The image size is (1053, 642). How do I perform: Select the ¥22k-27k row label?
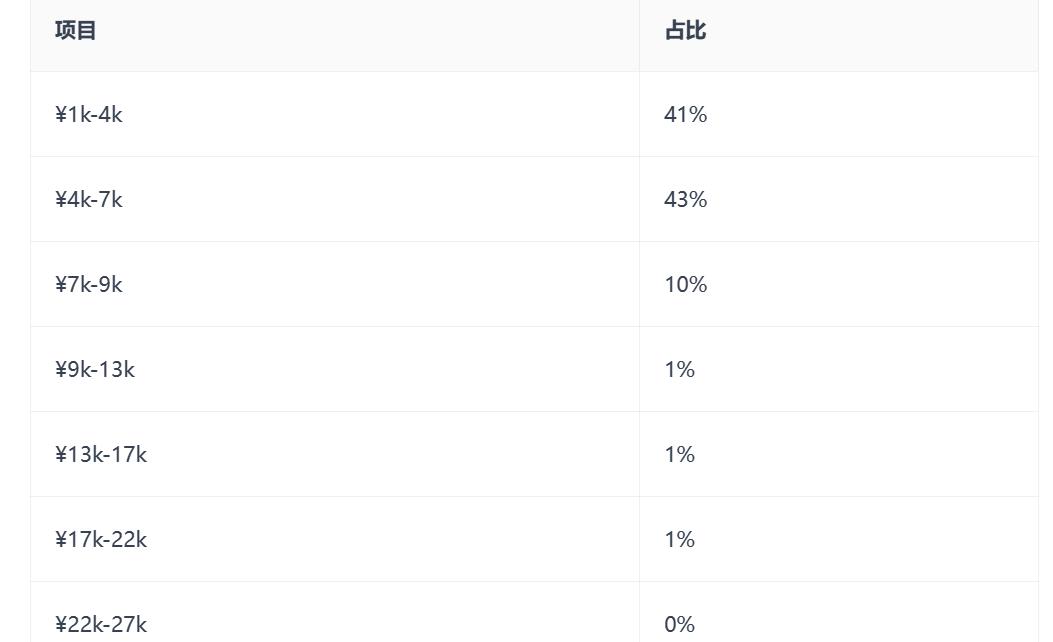(x=101, y=625)
